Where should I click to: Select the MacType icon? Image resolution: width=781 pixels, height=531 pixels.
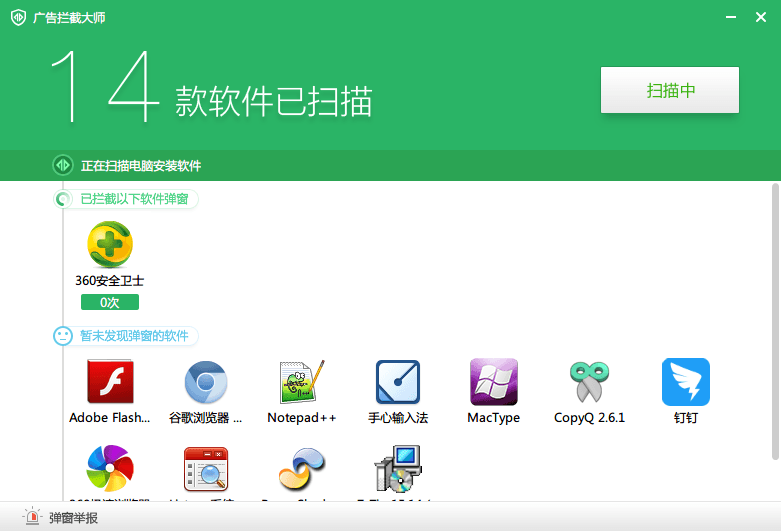click(x=494, y=381)
